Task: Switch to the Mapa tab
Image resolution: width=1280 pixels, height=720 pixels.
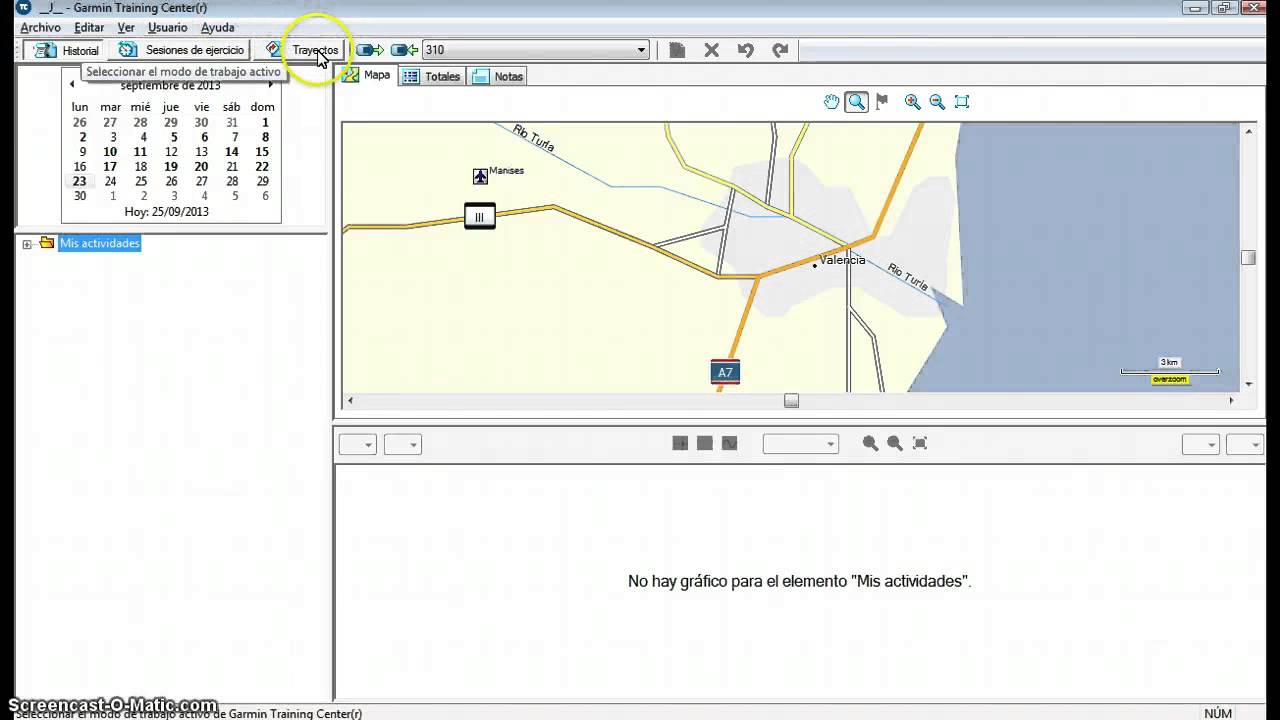Action: pyautogui.click(x=367, y=76)
